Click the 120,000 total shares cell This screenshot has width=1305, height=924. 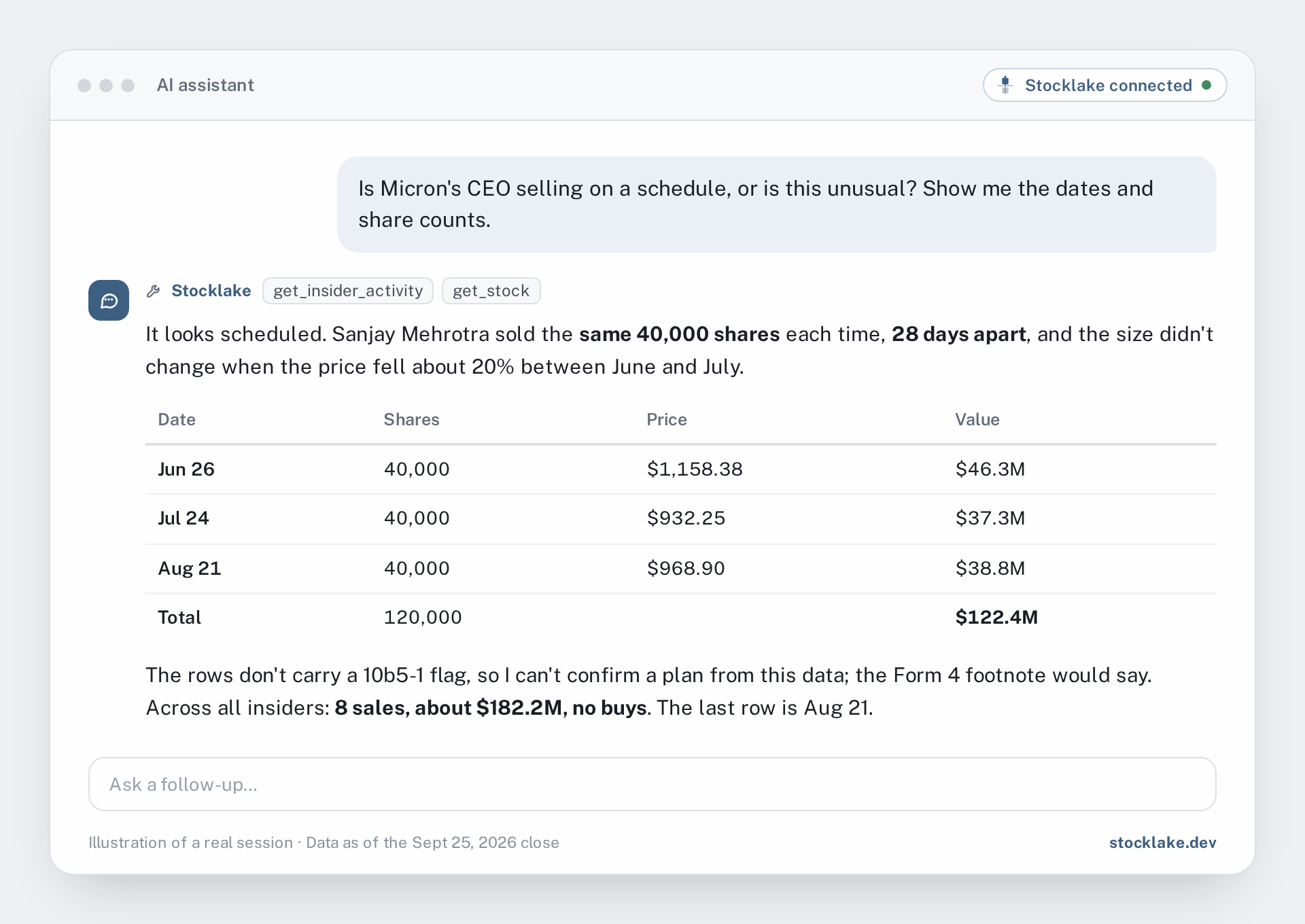pyautogui.click(x=423, y=617)
